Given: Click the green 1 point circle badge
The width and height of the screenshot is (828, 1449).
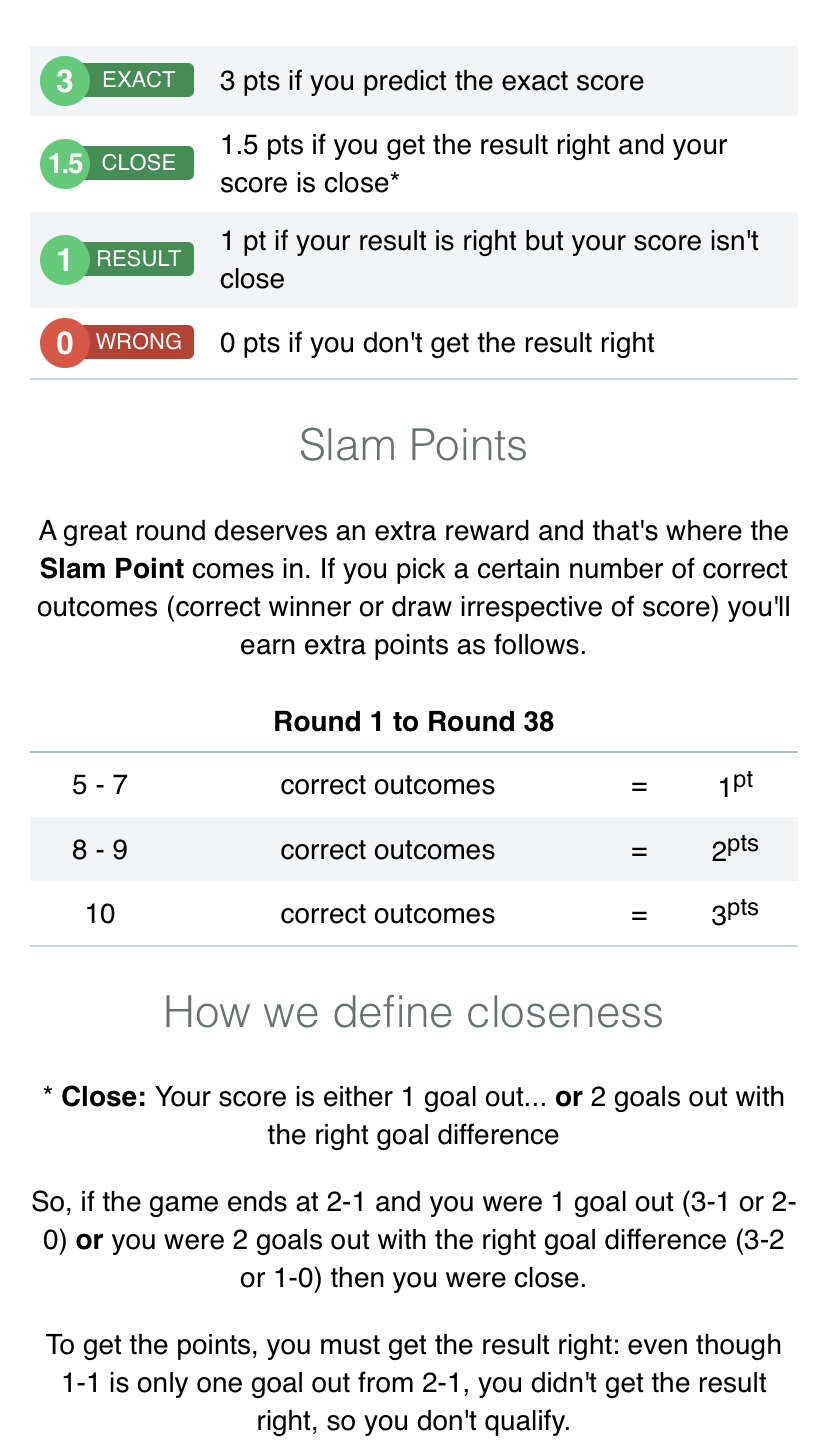Looking at the screenshot, I should click(x=65, y=260).
